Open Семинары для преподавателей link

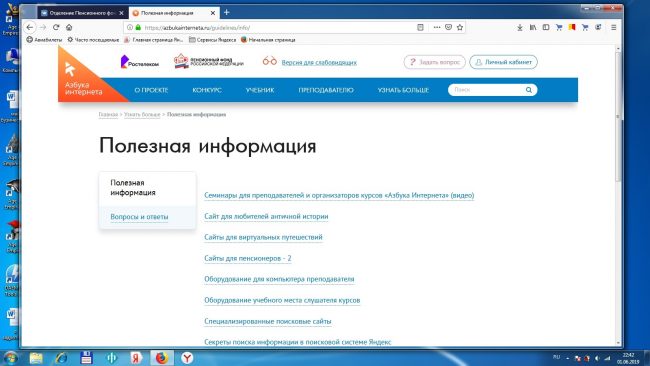click(339, 195)
